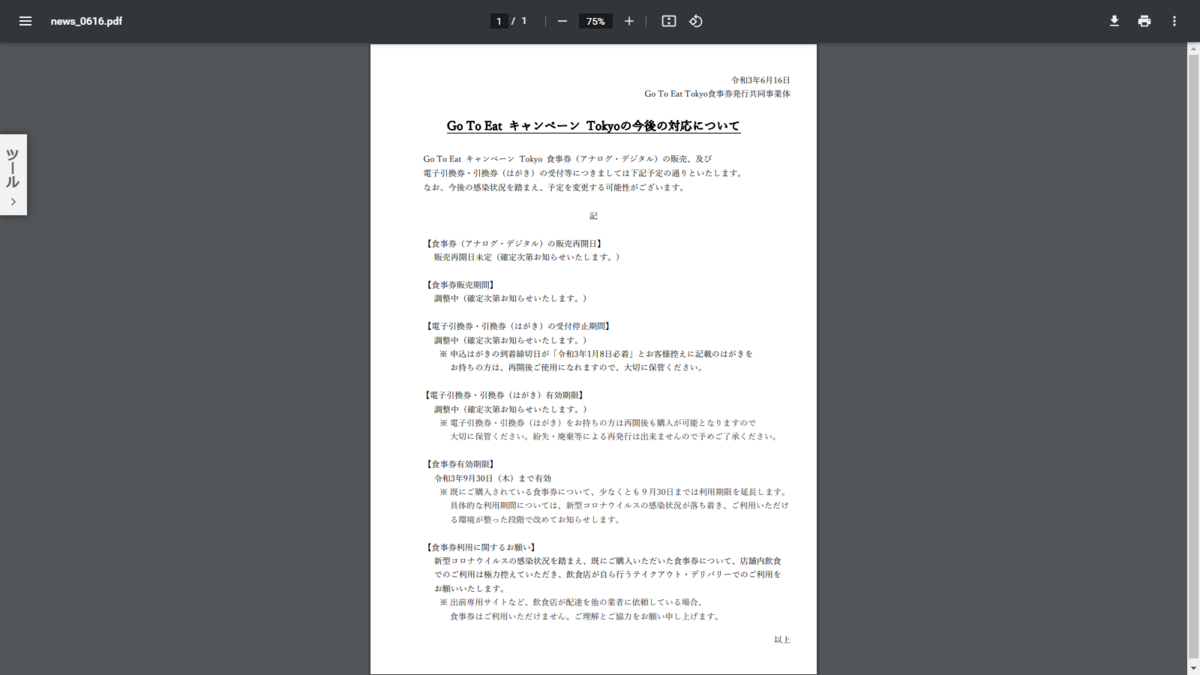Open the sidebar hamburger menu
The width and height of the screenshot is (1200, 675).
point(25,21)
